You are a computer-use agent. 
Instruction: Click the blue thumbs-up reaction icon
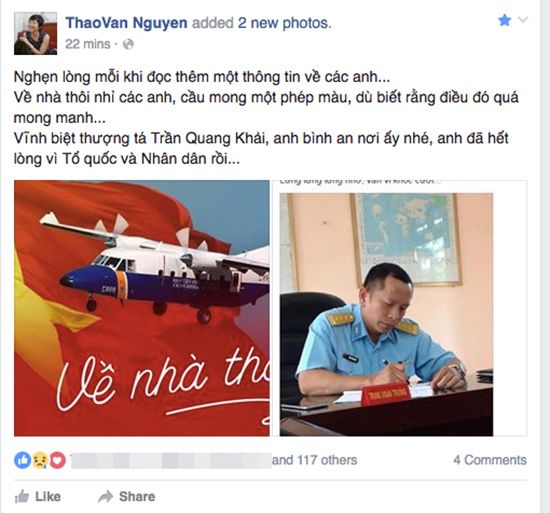pos(22,460)
